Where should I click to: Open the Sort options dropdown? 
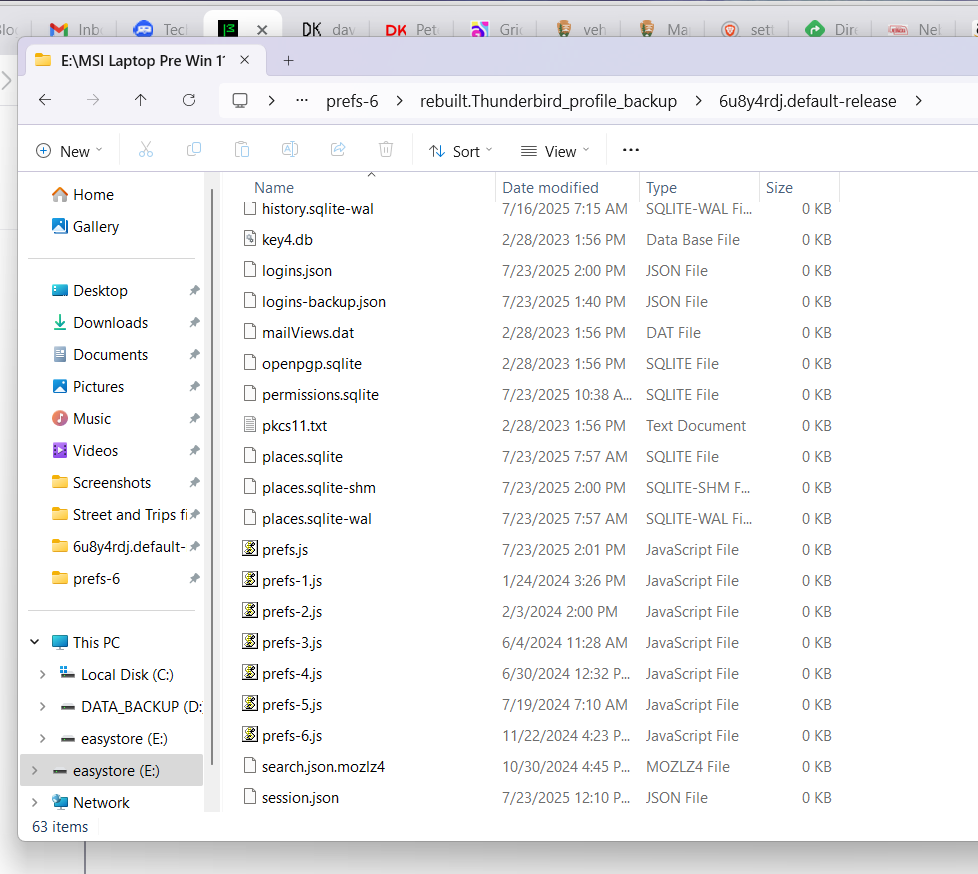coord(461,151)
